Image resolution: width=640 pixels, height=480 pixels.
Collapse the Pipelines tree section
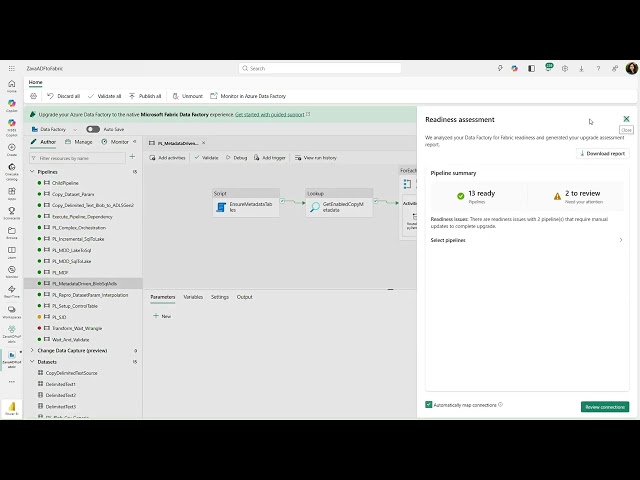pos(32,172)
